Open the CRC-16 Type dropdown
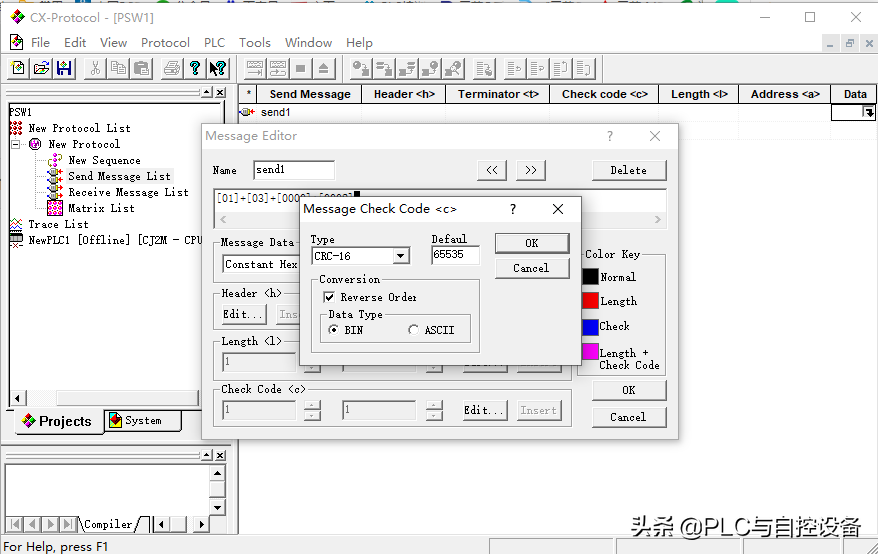This screenshot has width=878, height=554. pos(400,256)
